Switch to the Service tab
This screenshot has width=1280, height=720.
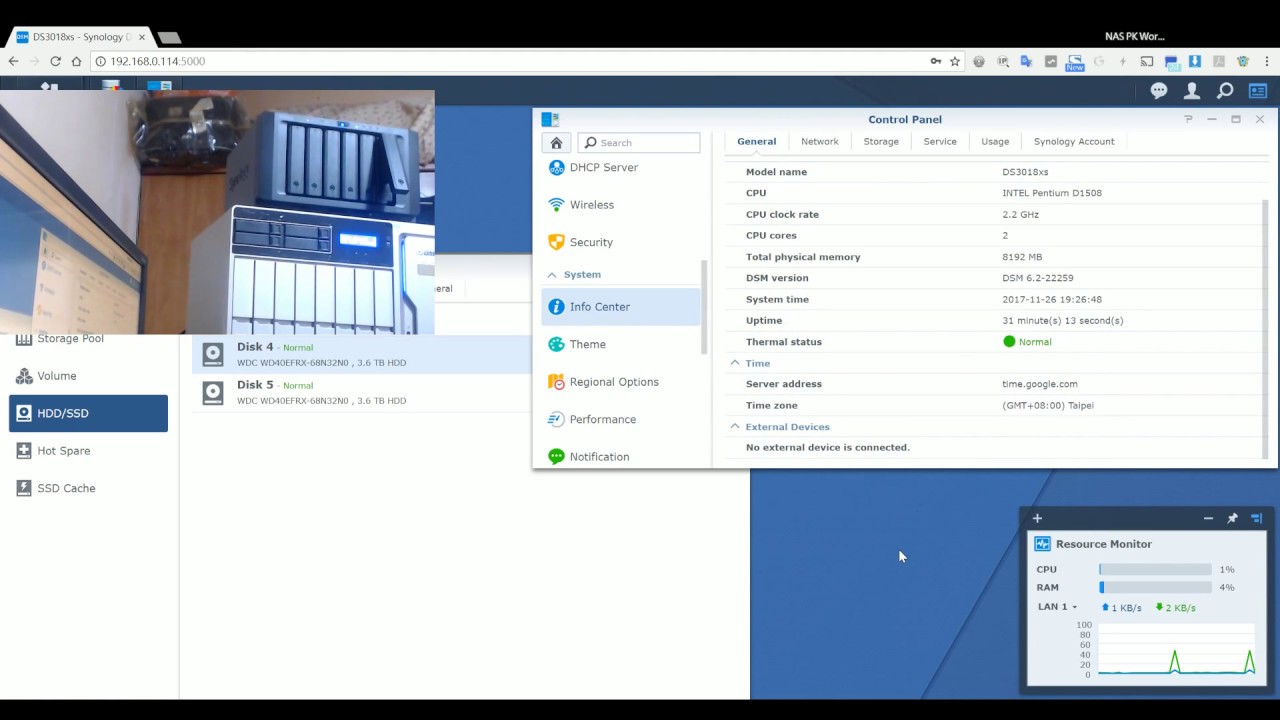click(x=940, y=141)
